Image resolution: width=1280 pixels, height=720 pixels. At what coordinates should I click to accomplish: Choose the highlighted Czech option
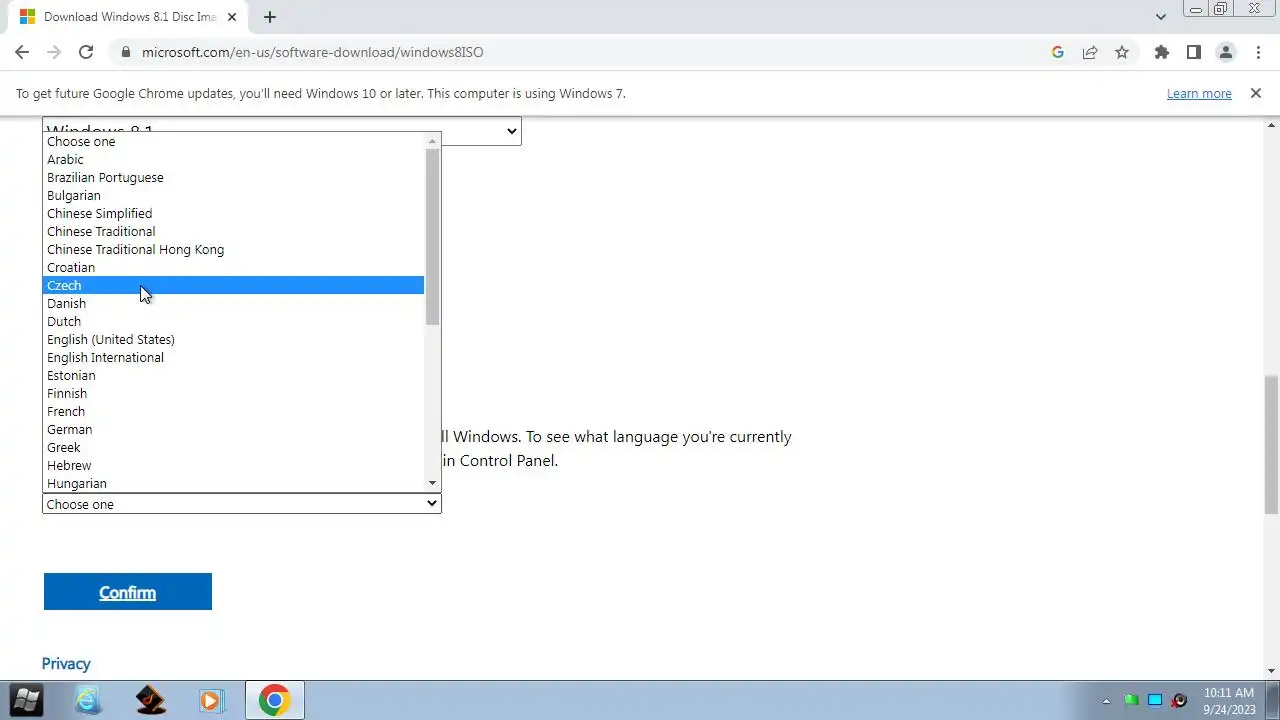point(235,285)
